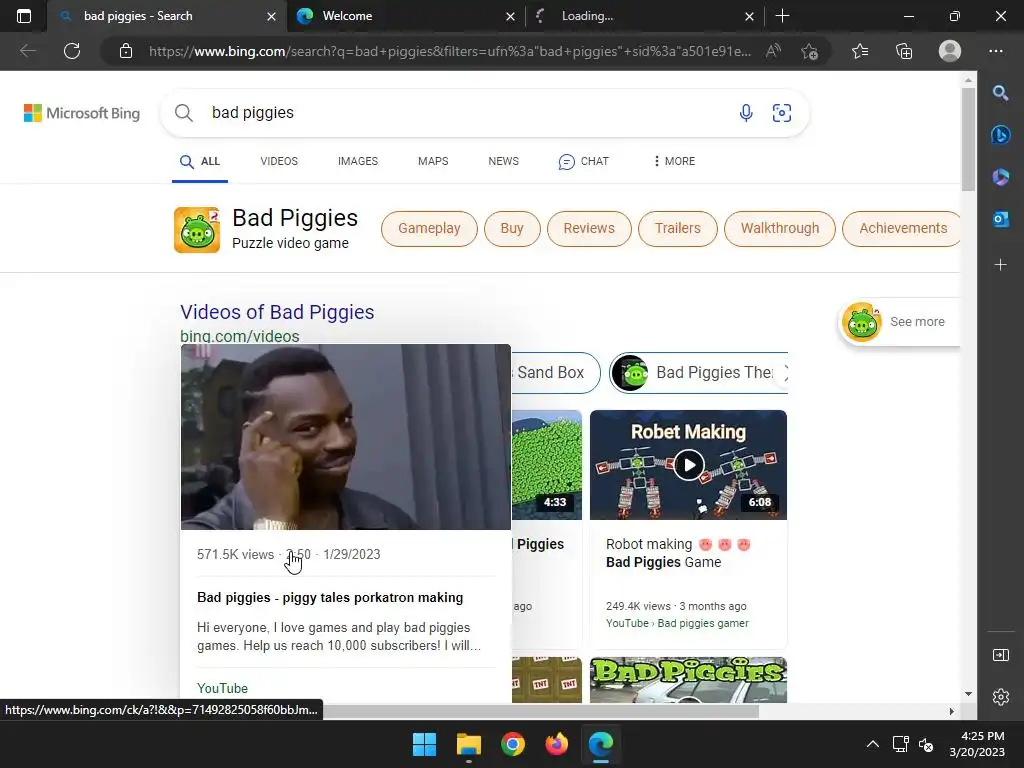Select the Bad Piggies Theme filter chip
The width and height of the screenshot is (1024, 768).
pos(699,373)
